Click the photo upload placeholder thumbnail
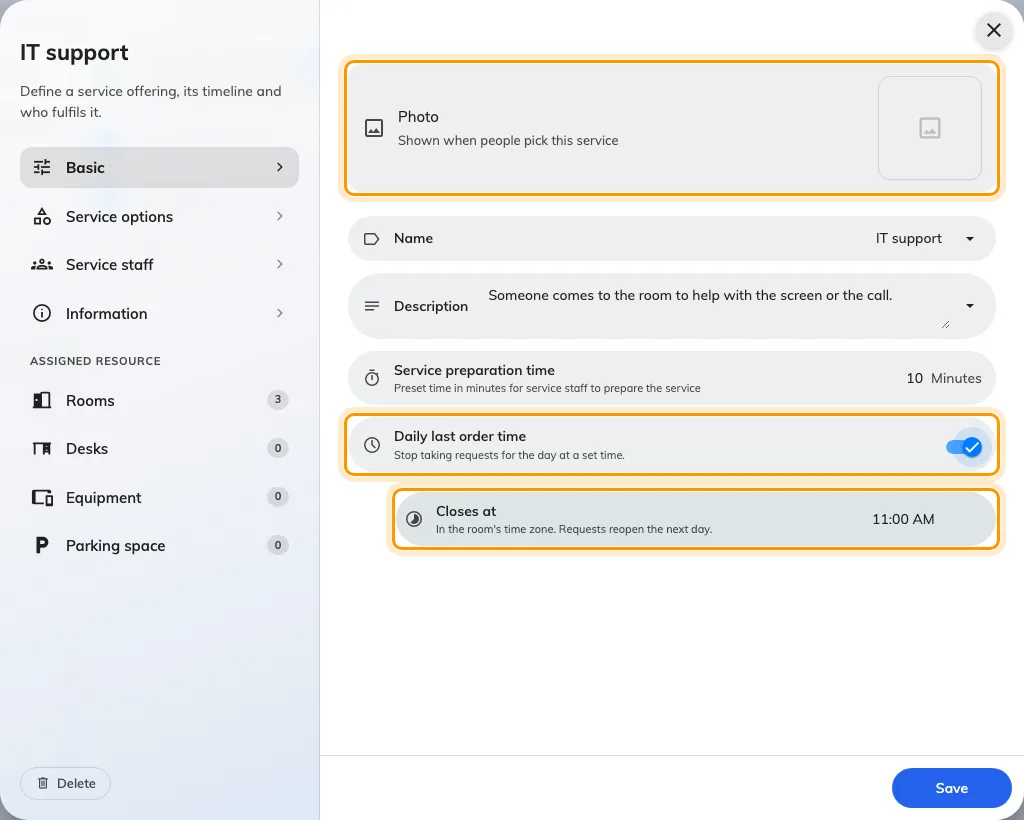The image size is (1024, 820). tap(929, 128)
